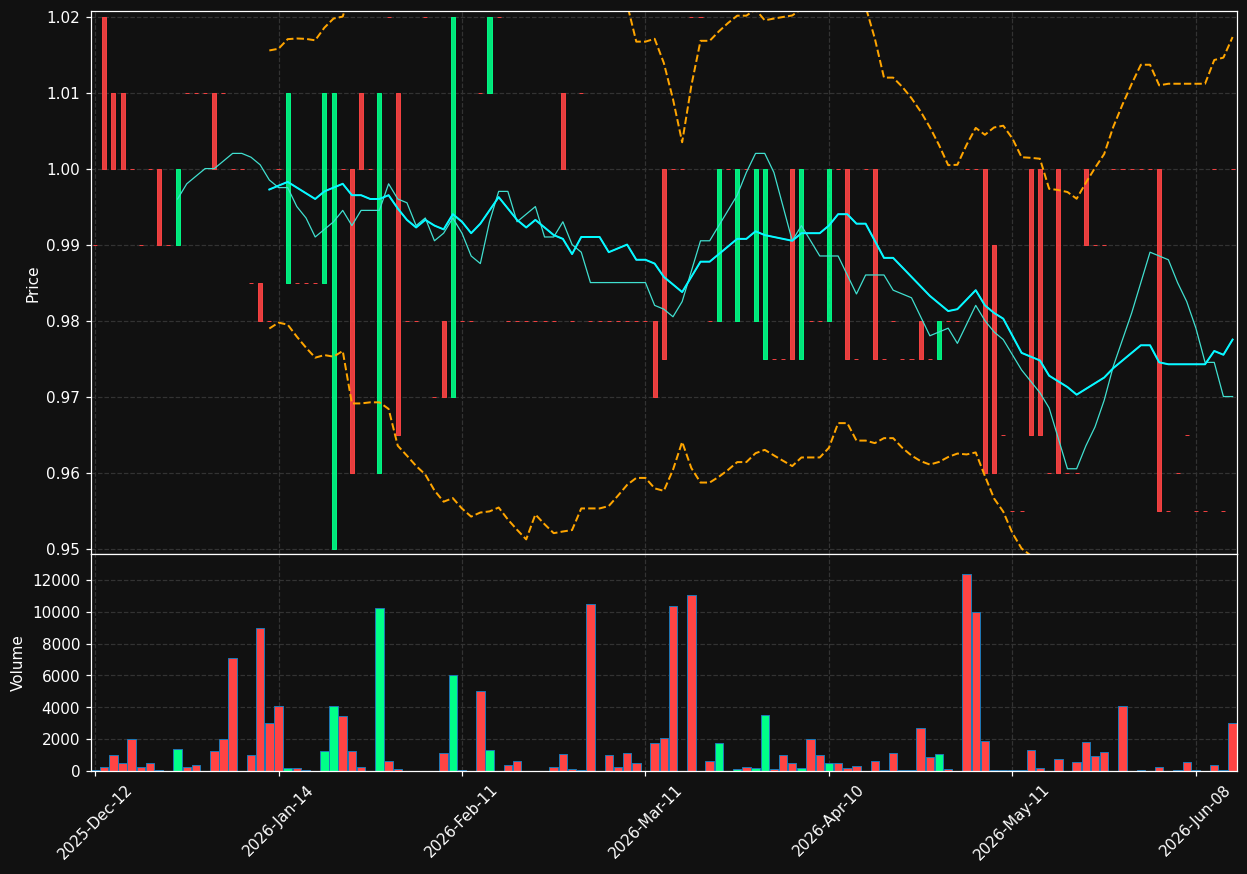Click the 0.97 price tick label

[64, 397]
